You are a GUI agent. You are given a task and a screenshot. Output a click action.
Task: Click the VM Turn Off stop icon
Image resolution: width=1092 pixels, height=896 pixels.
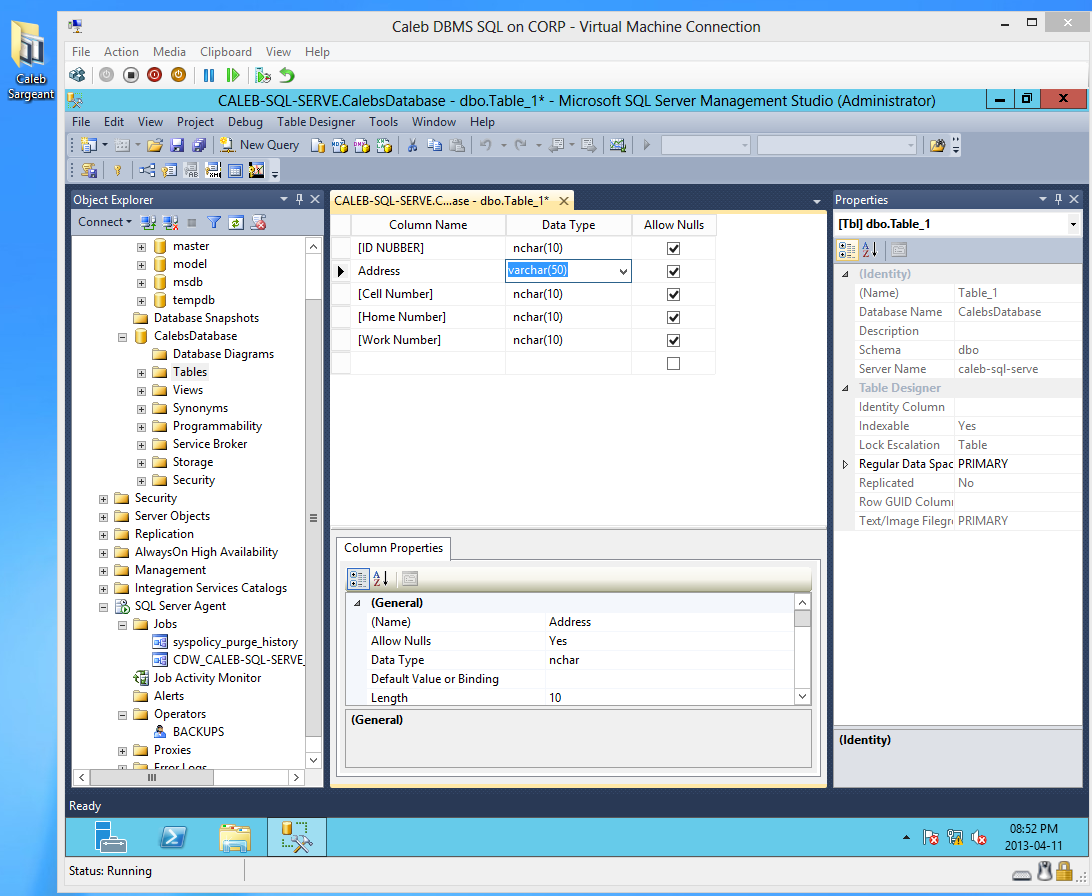tap(130, 74)
